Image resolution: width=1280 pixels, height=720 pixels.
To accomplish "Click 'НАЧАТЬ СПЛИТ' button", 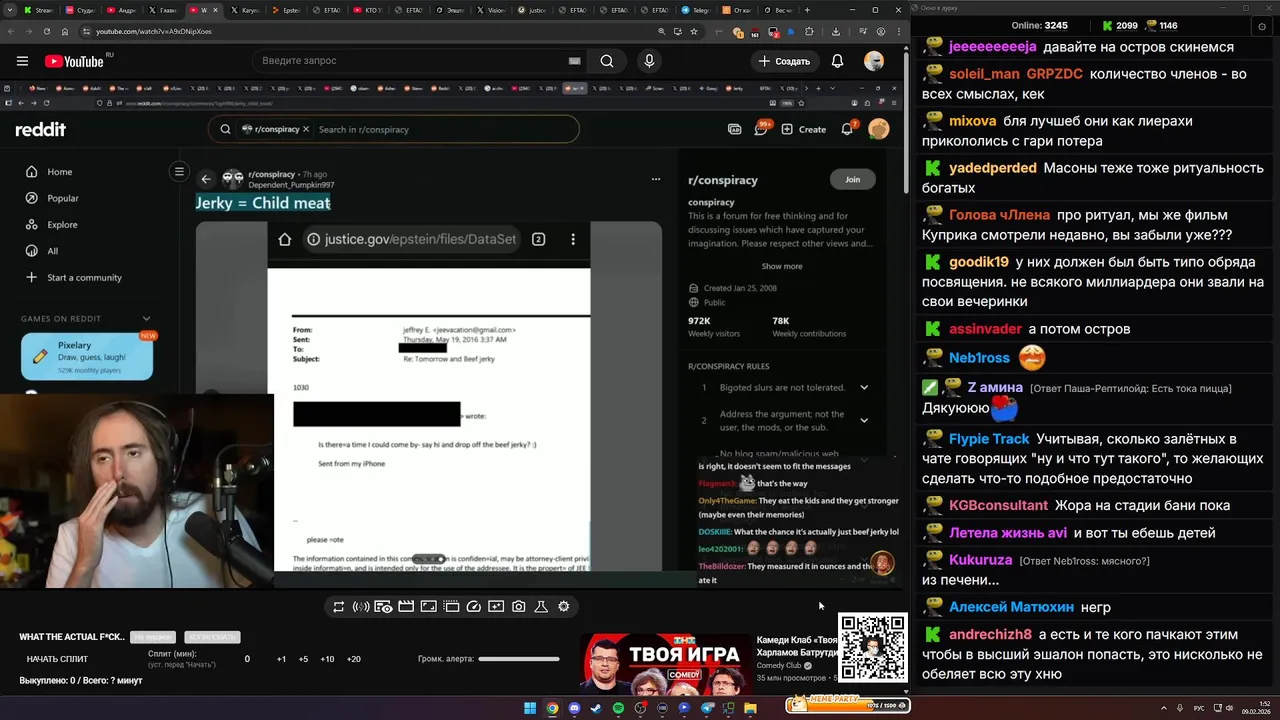I will pos(57,659).
